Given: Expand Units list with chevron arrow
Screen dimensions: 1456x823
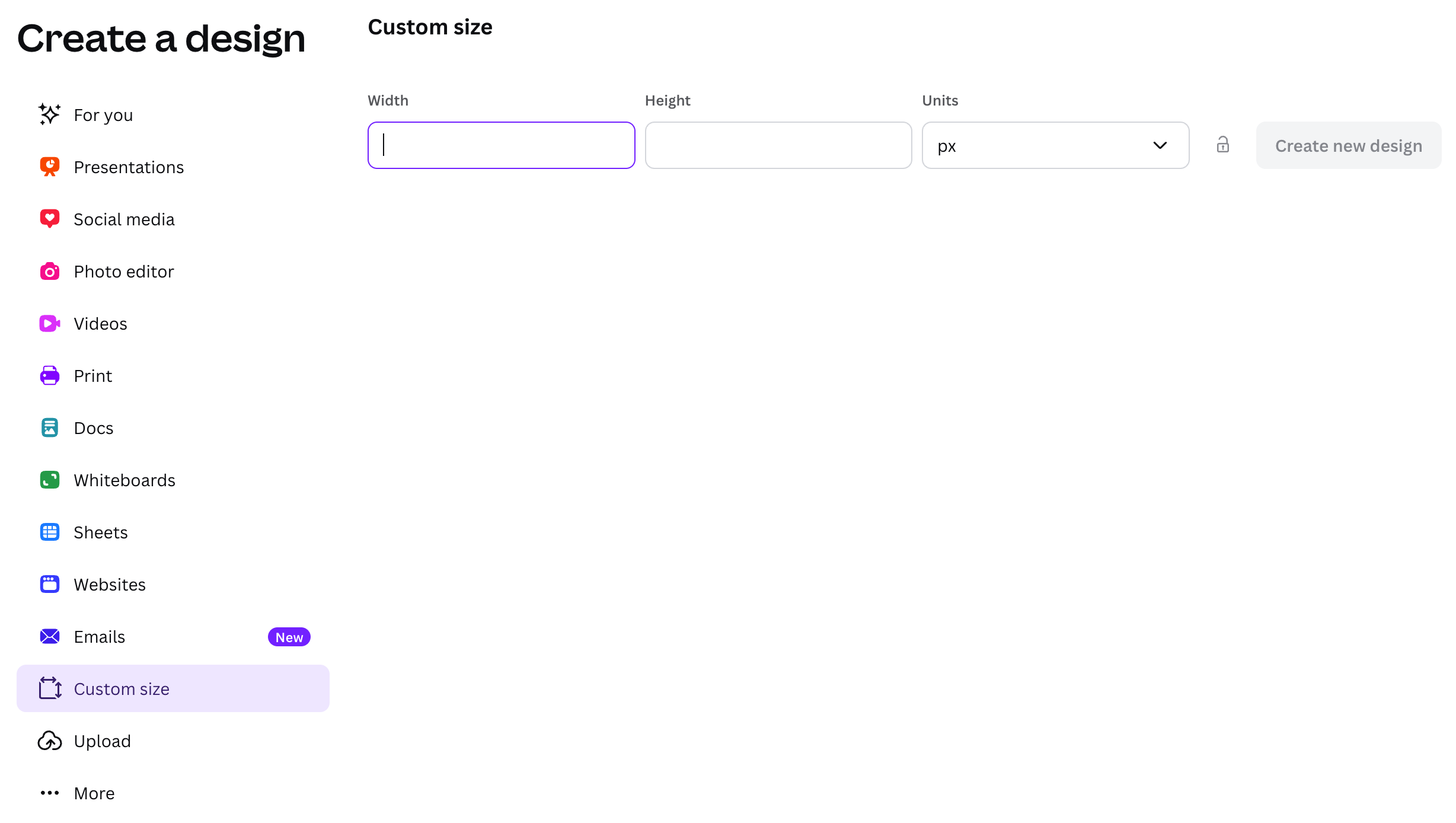Looking at the screenshot, I should pyautogui.click(x=1160, y=146).
